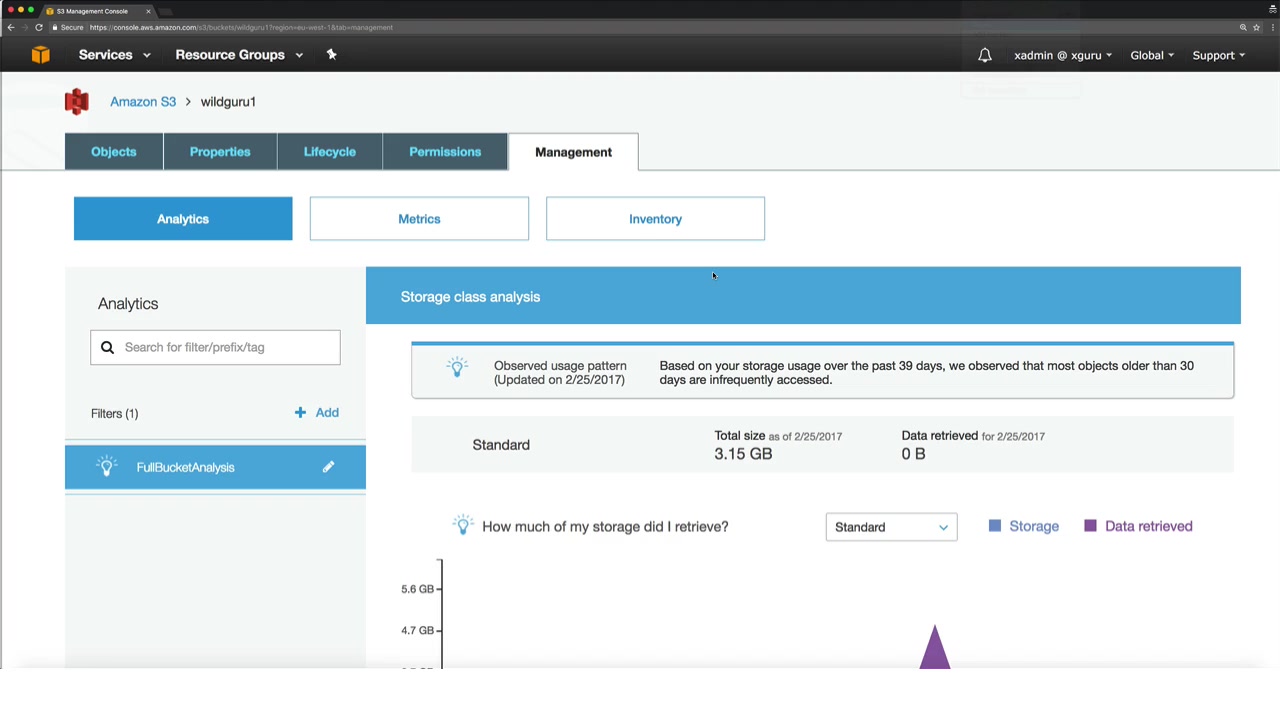The width and height of the screenshot is (1280, 720).
Task: Click the lightbulb icon beside FullBucketAnalysis
Action: (106, 466)
